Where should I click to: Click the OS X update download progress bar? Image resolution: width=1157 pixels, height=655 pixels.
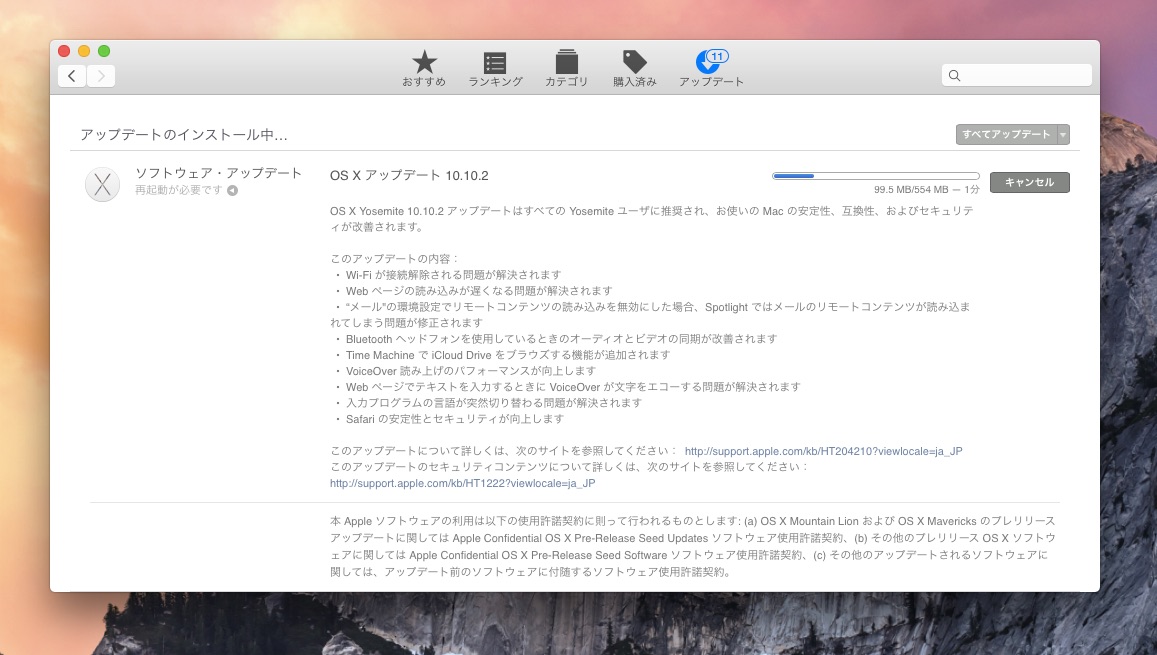click(x=876, y=176)
